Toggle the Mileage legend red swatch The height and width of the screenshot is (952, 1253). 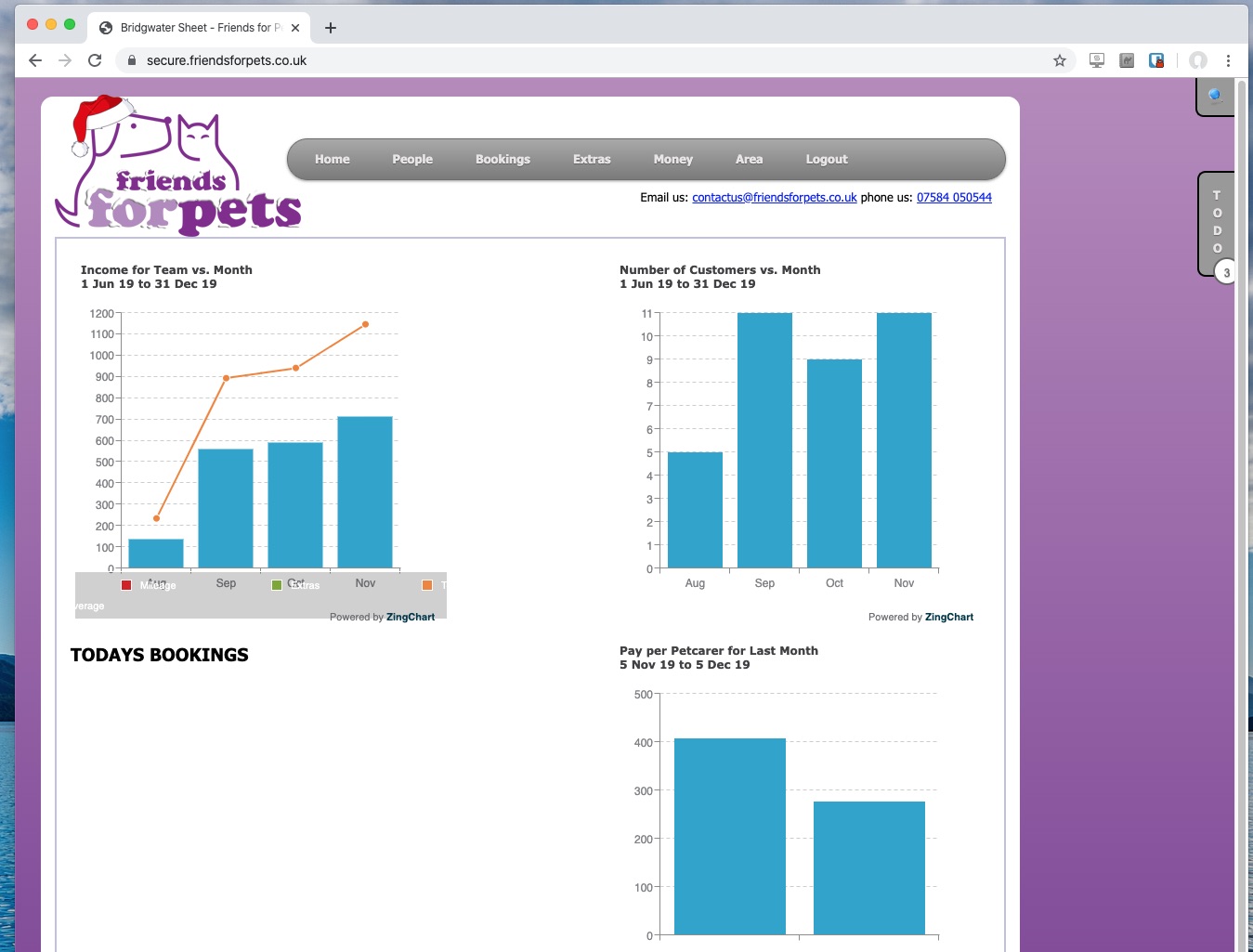tap(126, 585)
